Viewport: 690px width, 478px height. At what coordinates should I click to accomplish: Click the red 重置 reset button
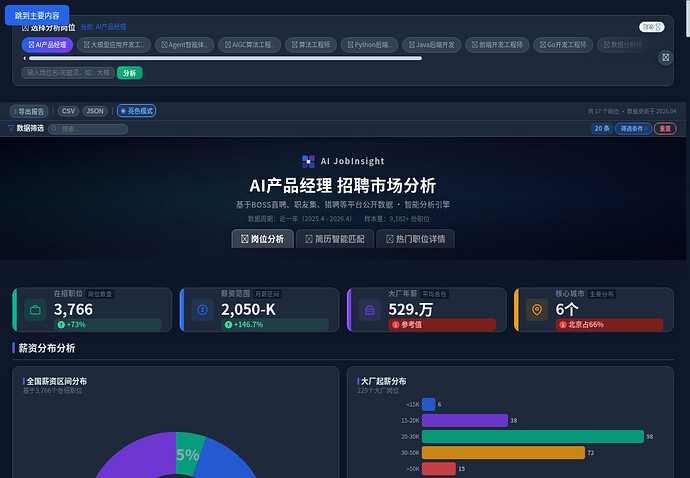point(665,129)
